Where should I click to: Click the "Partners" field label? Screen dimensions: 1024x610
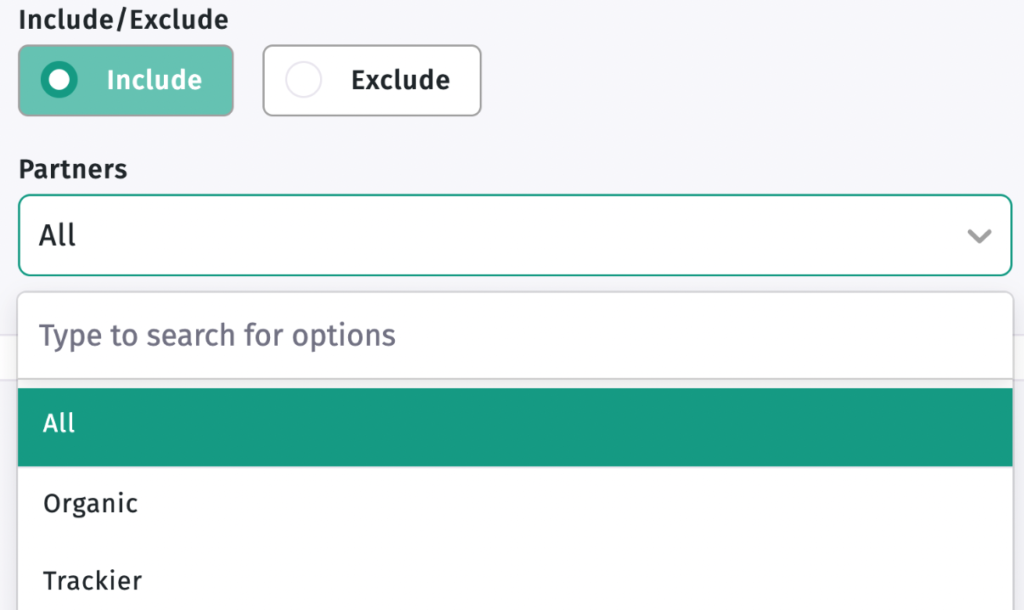click(x=73, y=169)
